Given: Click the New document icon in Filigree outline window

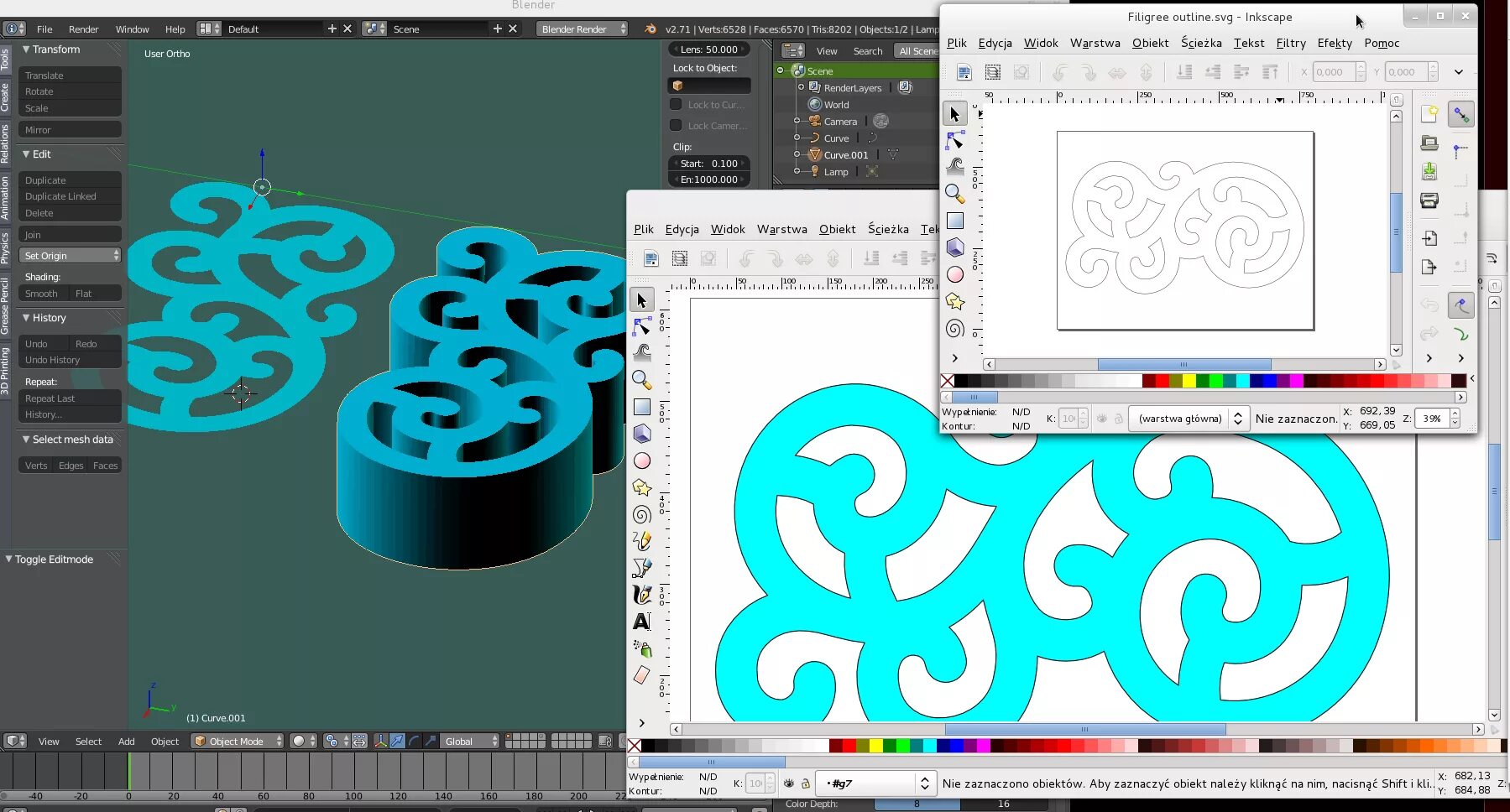Looking at the screenshot, I should click(x=1429, y=114).
